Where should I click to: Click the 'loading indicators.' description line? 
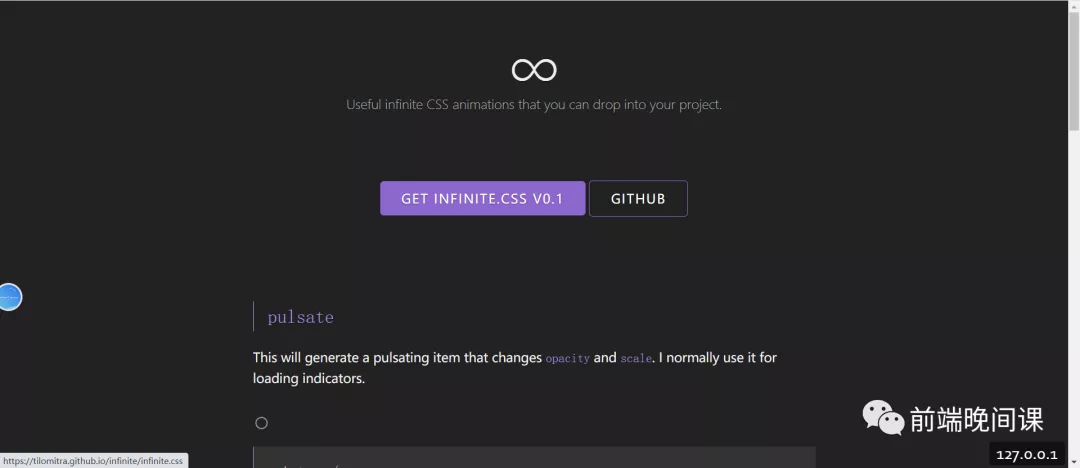pyautogui.click(x=309, y=378)
